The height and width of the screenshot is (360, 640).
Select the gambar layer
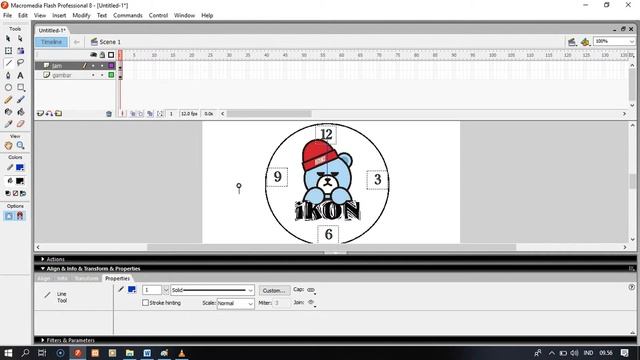click(x=62, y=75)
